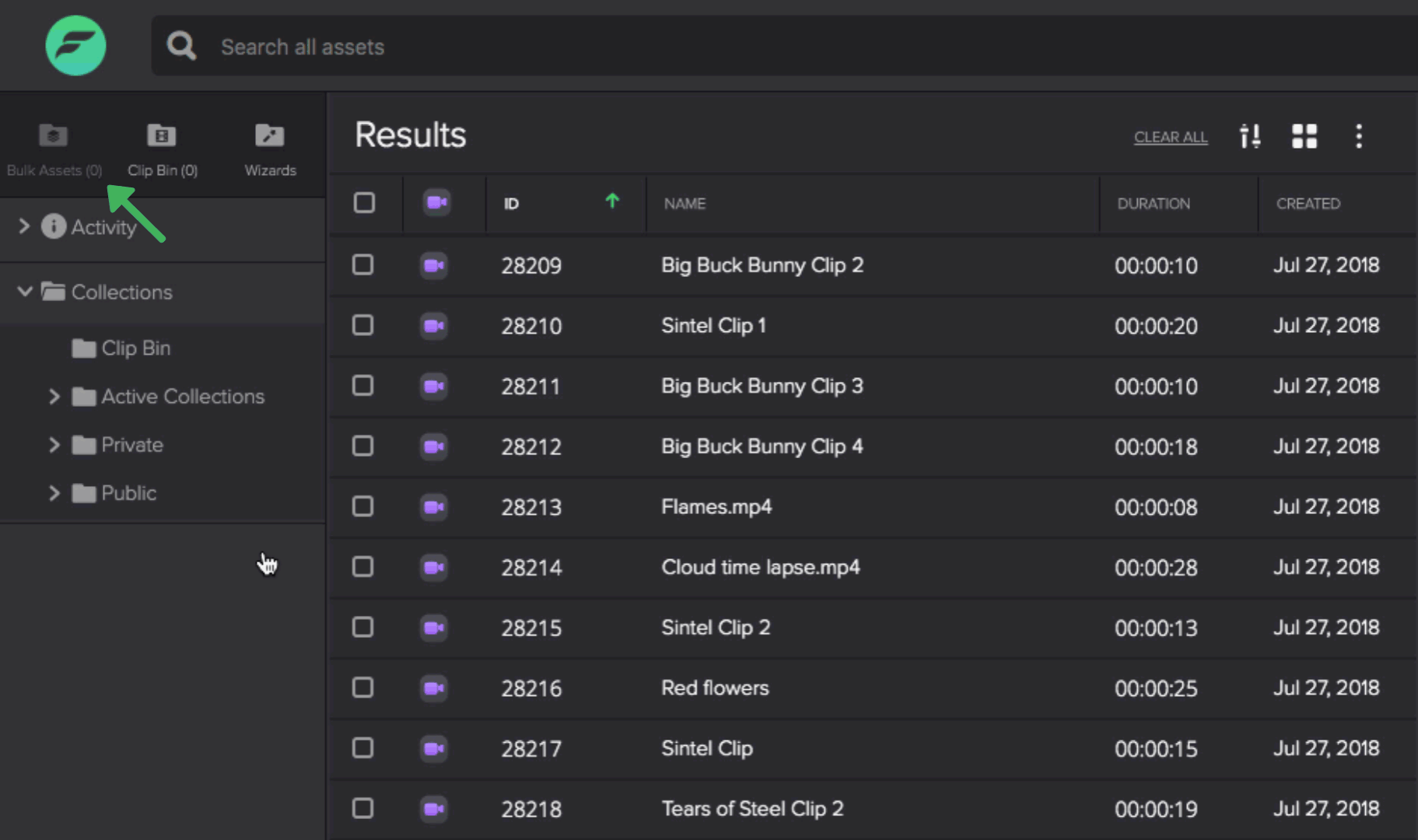Open the three-dot more options menu
The height and width of the screenshot is (840, 1418).
click(x=1359, y=136)
